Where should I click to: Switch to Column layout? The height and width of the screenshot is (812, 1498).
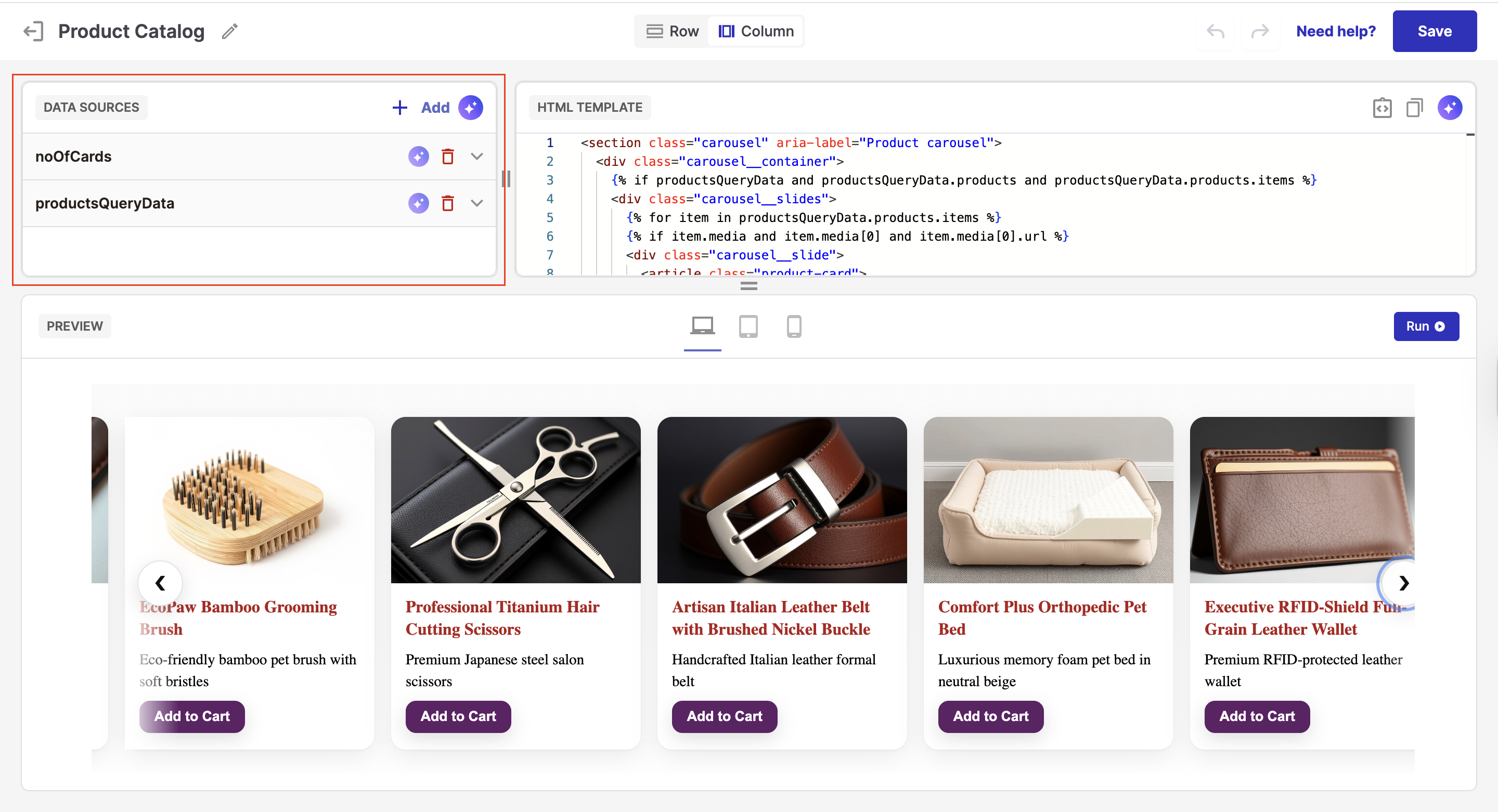[756, 31]
